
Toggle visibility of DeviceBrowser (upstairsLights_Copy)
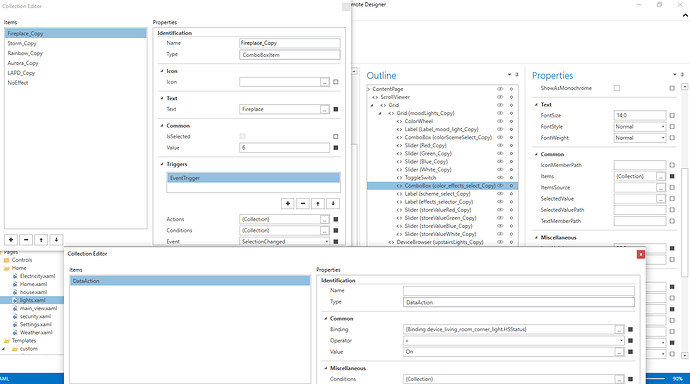pos(500,242)
